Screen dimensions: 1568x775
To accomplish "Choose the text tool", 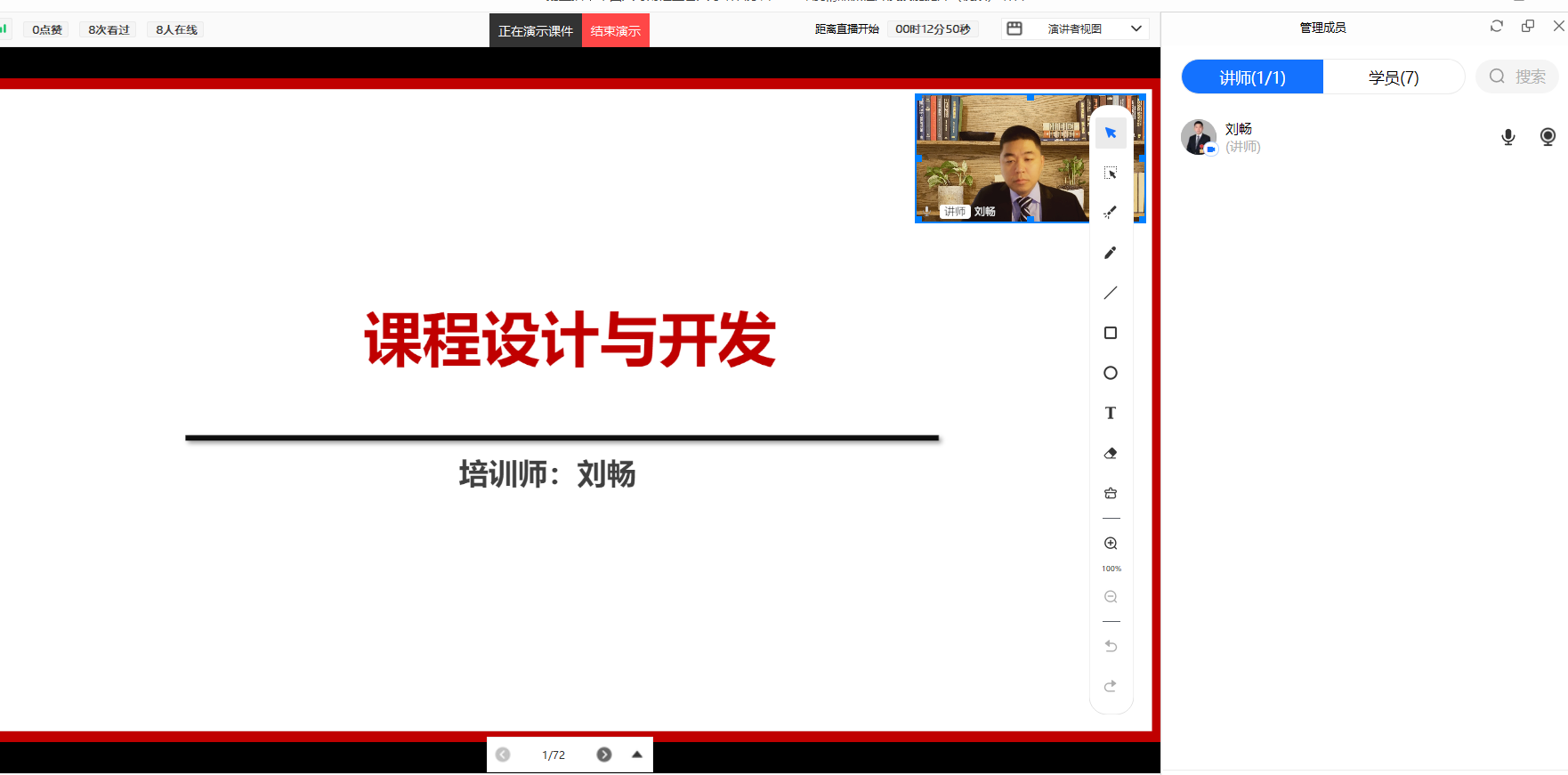I will tap(1111, 413).
